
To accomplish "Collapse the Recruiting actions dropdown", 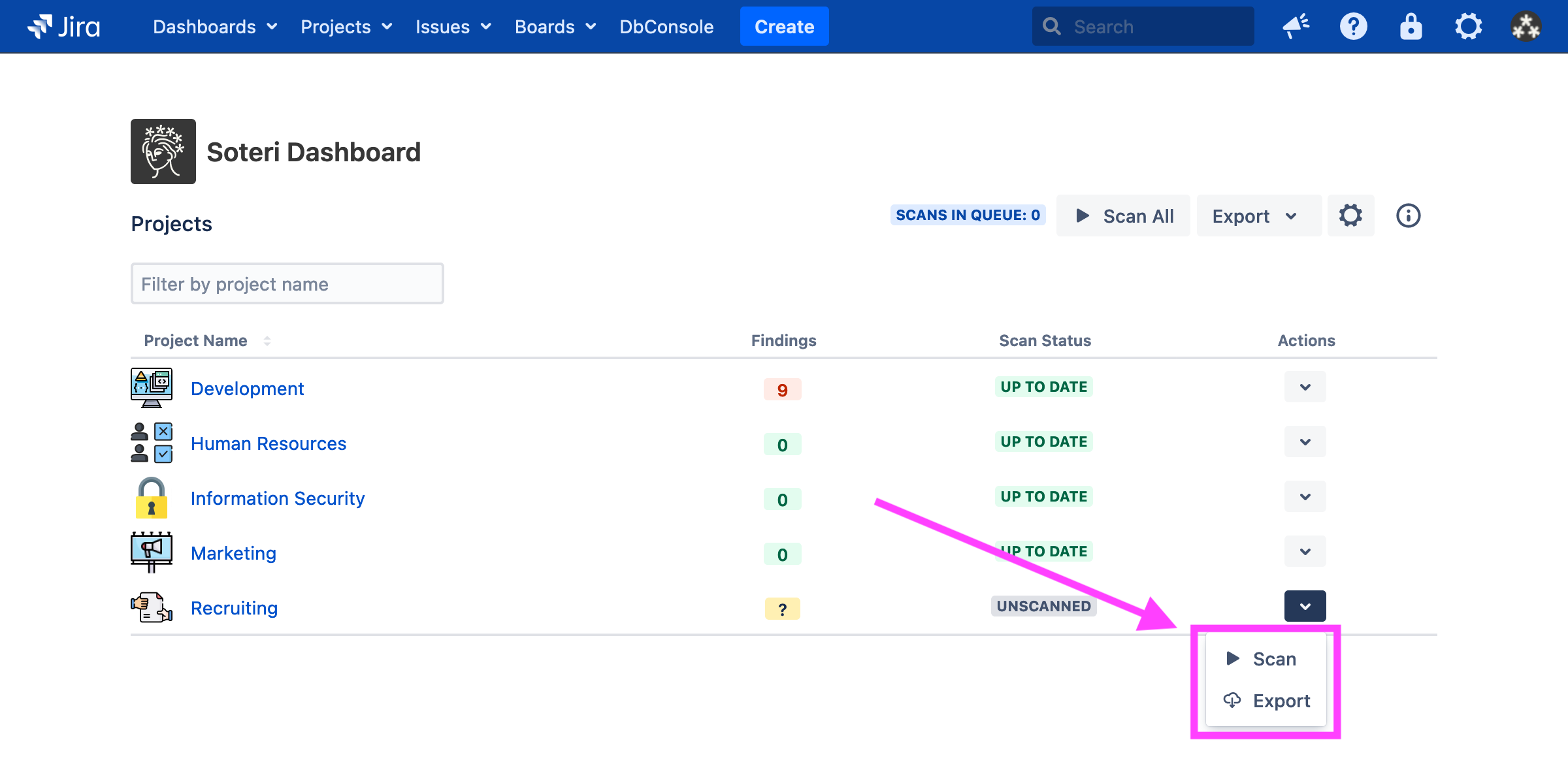I will point(1305,607).
